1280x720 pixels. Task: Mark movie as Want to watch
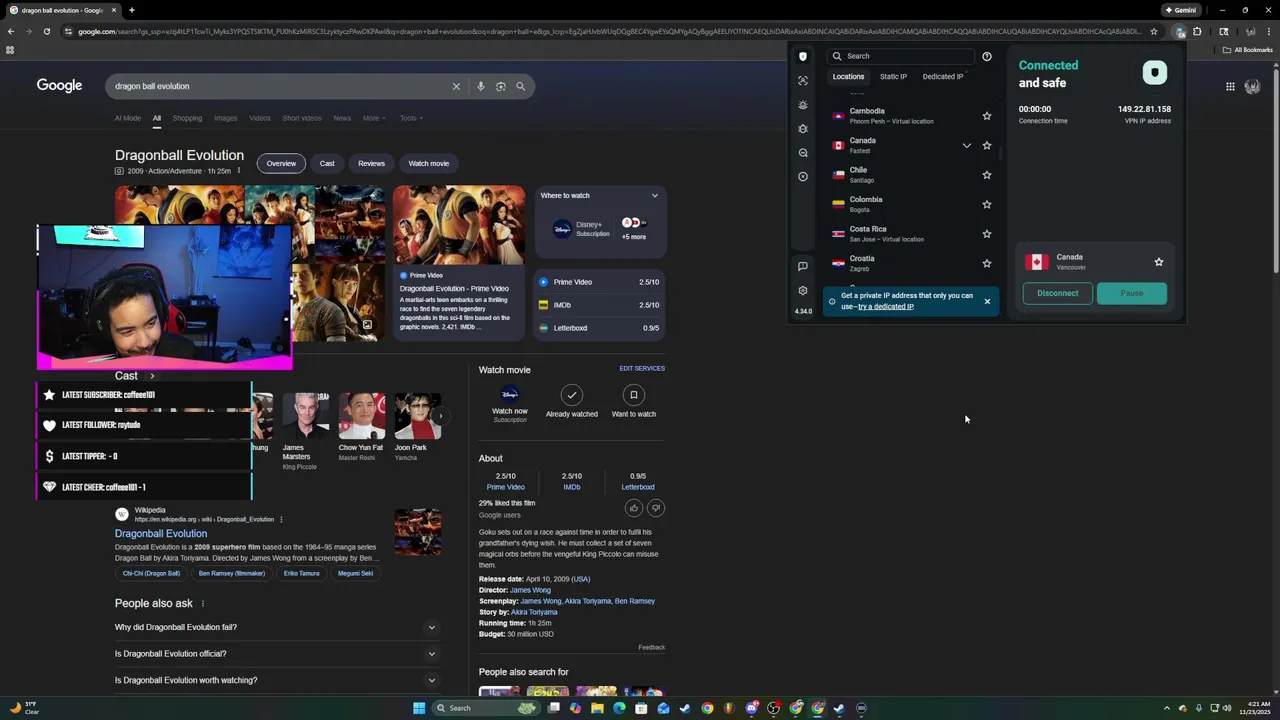coord(633,402)
